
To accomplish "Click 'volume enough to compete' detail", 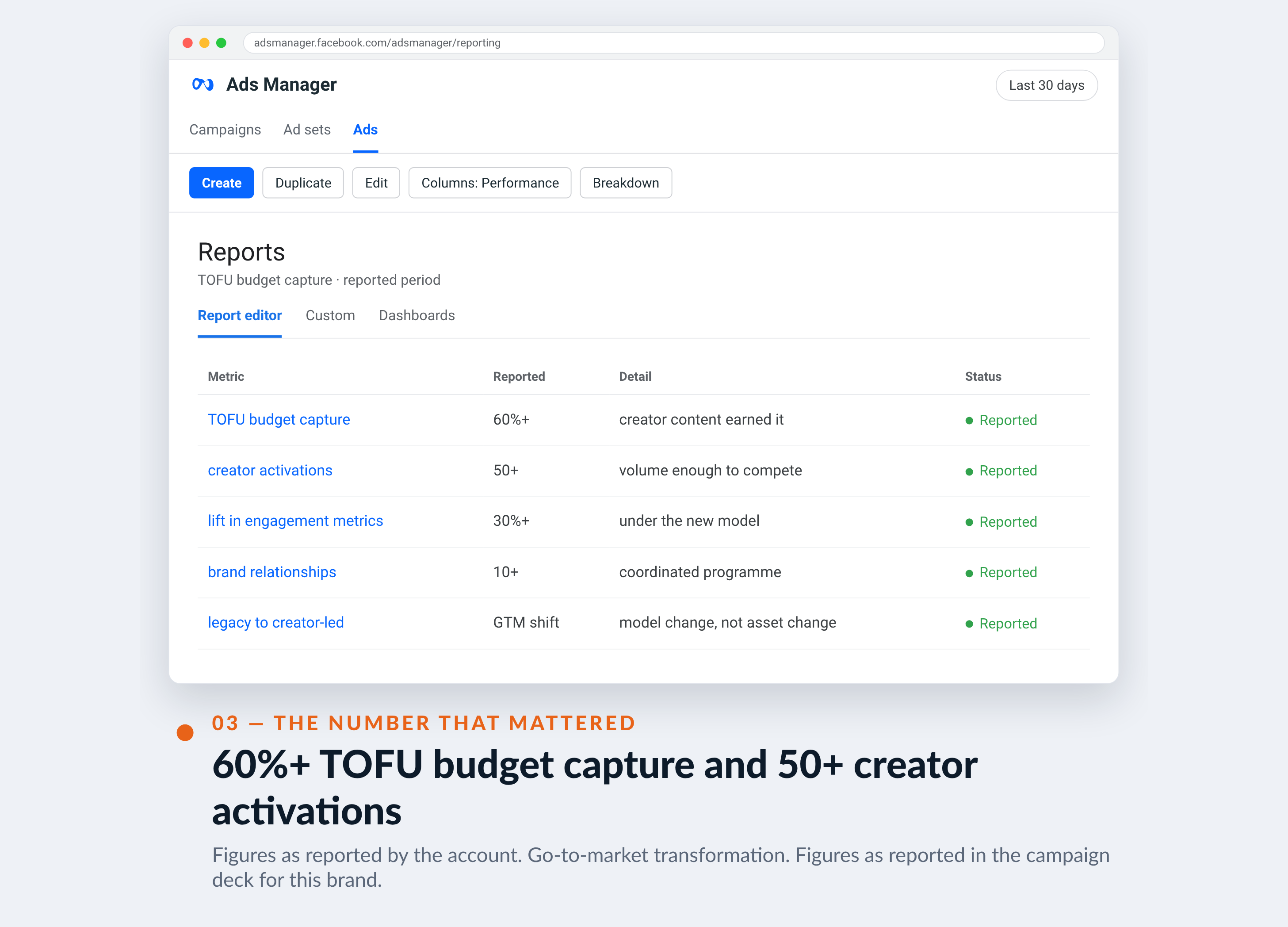I will pyautogui.click(x=711, y=470).
